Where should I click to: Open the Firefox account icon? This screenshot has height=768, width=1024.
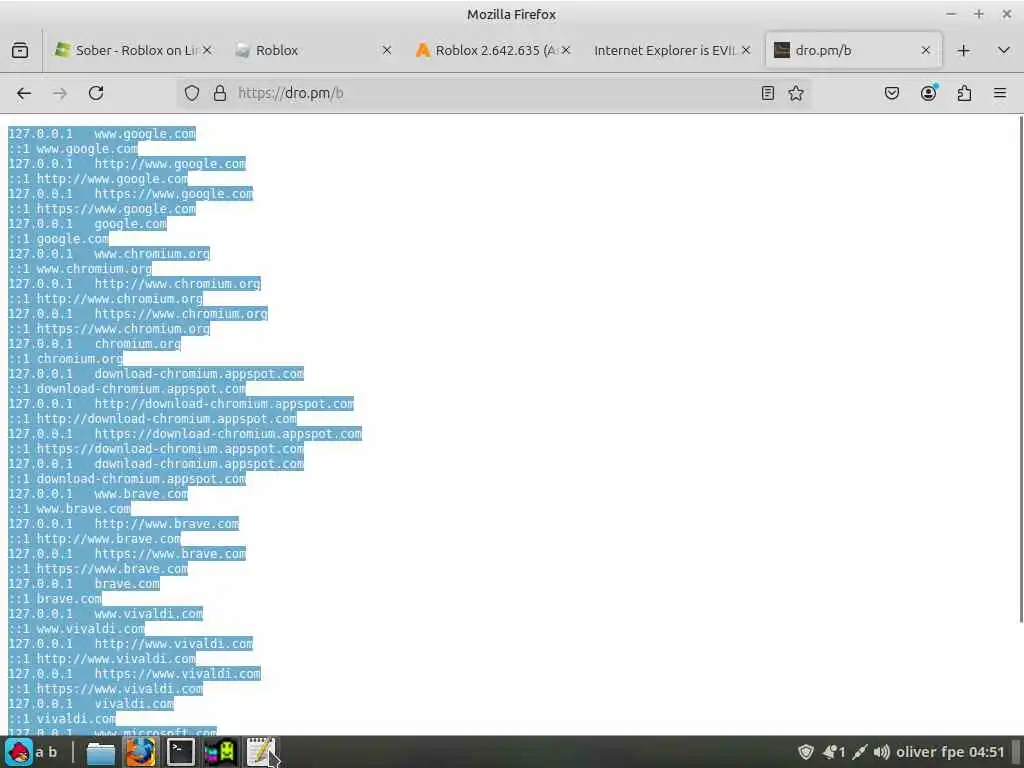[x=928, y=93]
